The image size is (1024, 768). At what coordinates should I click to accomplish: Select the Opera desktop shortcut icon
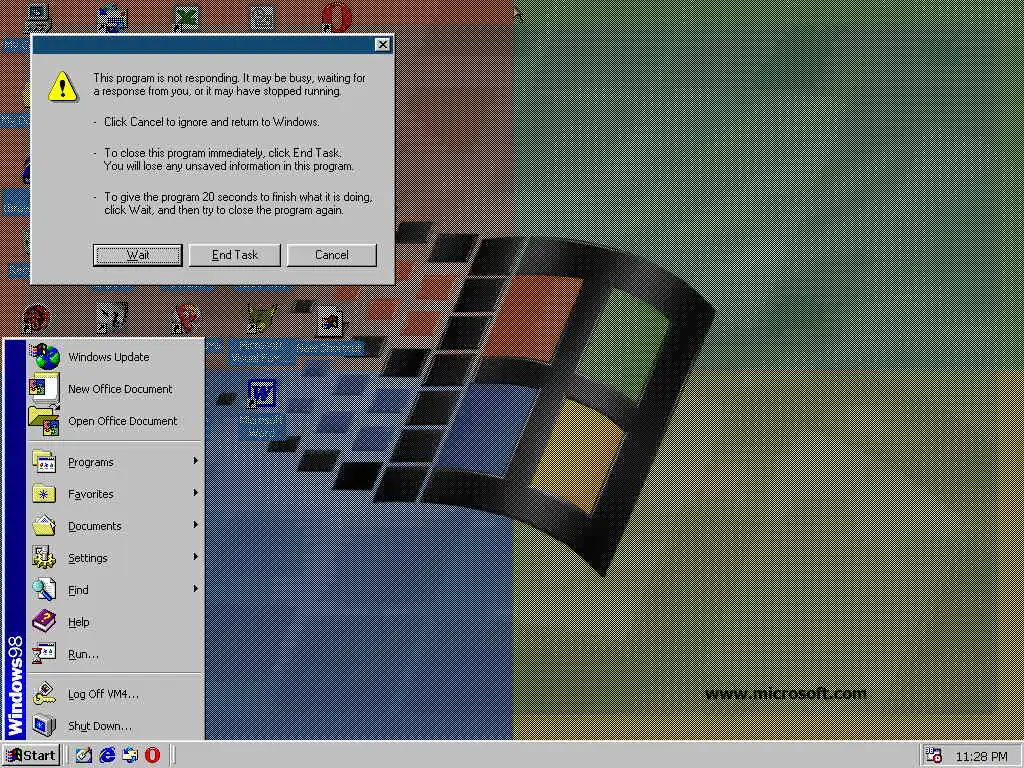pyautogui.click(x=336, y=18)
